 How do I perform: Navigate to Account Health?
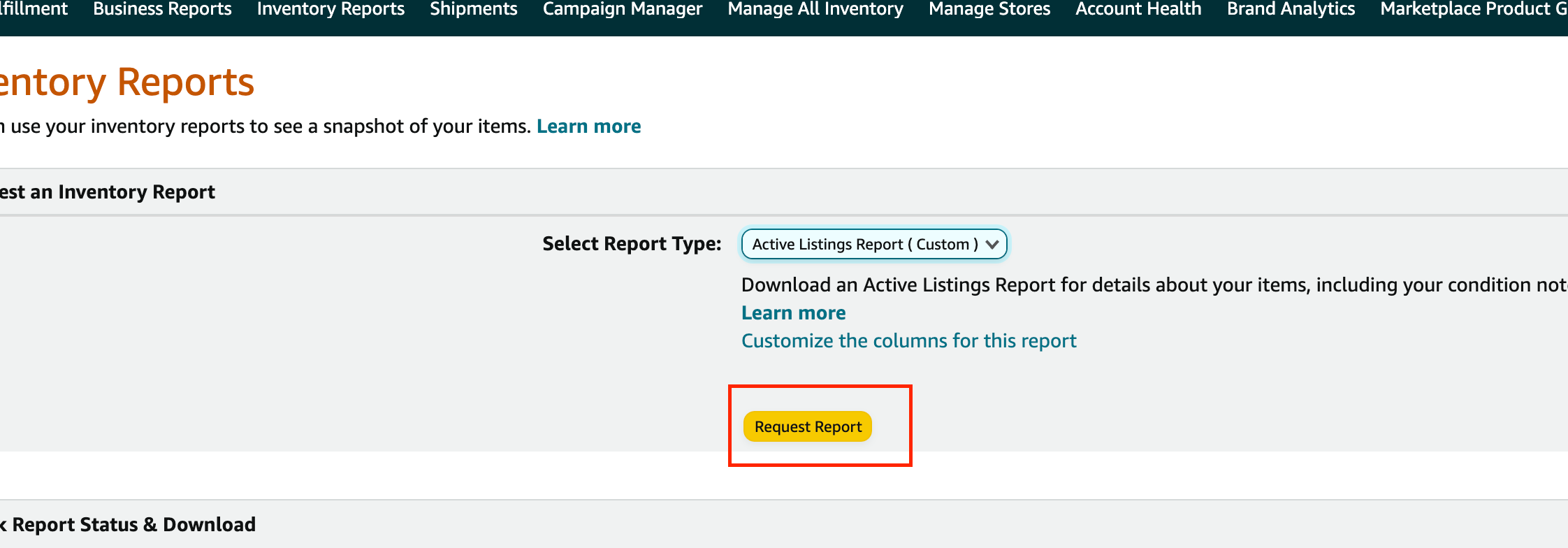1138,9
